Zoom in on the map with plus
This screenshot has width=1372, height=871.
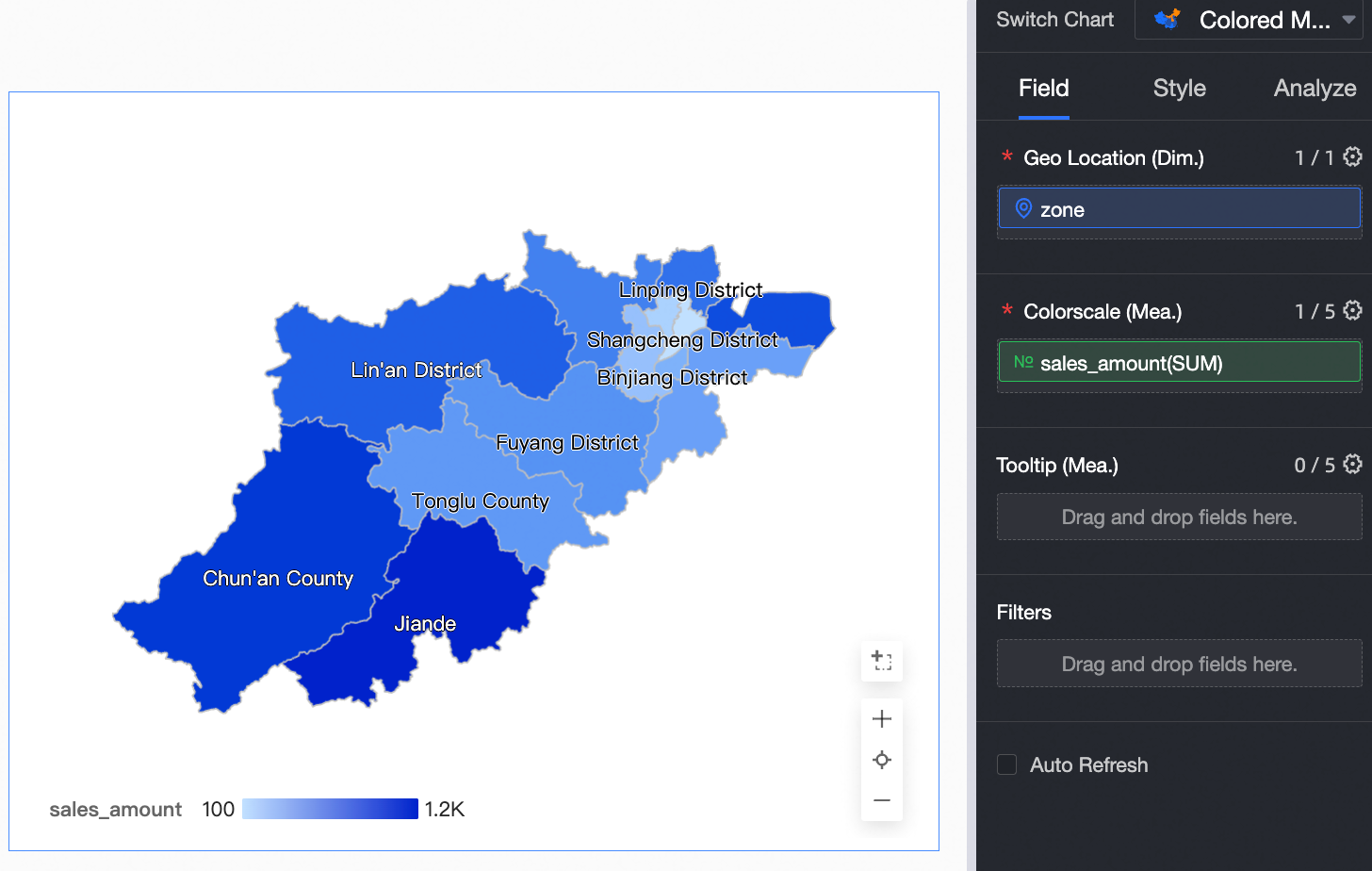coord(882,719)
